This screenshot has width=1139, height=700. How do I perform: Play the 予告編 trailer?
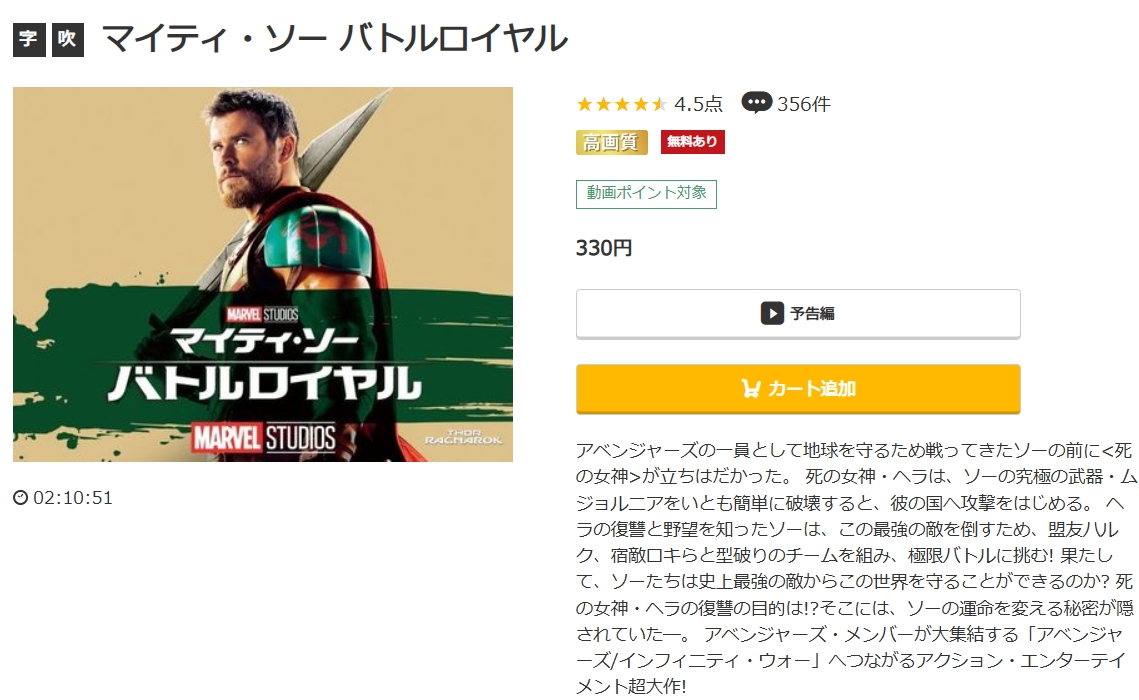[798, 314]
